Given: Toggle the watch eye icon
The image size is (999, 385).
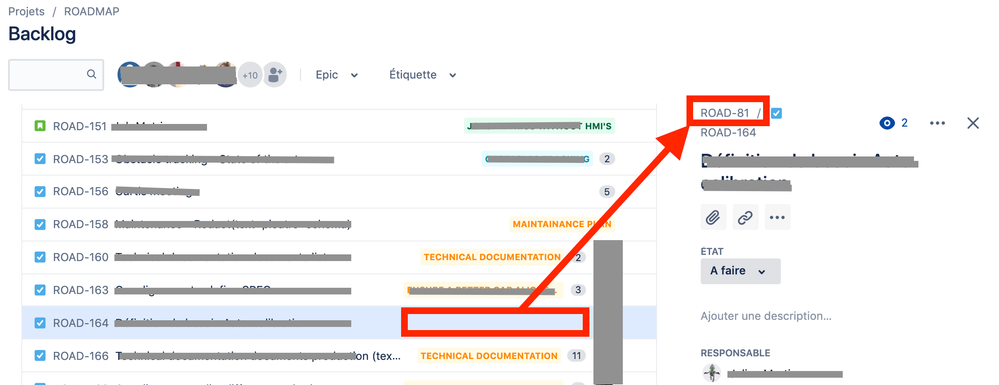Looking at the screenshot, I should (x=887, y=123).
